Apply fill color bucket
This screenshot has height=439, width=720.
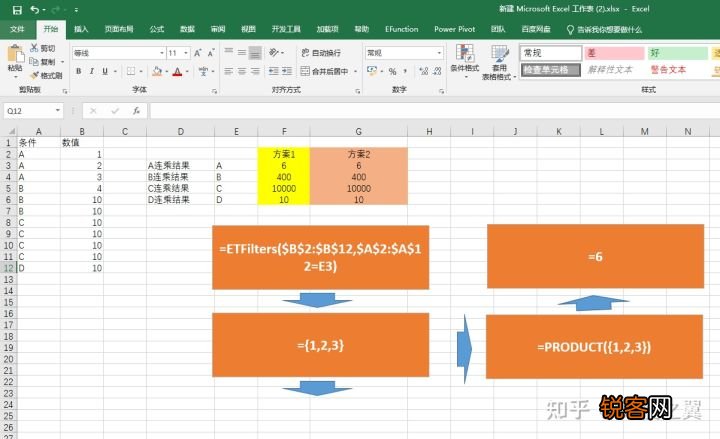click(157, 71)
